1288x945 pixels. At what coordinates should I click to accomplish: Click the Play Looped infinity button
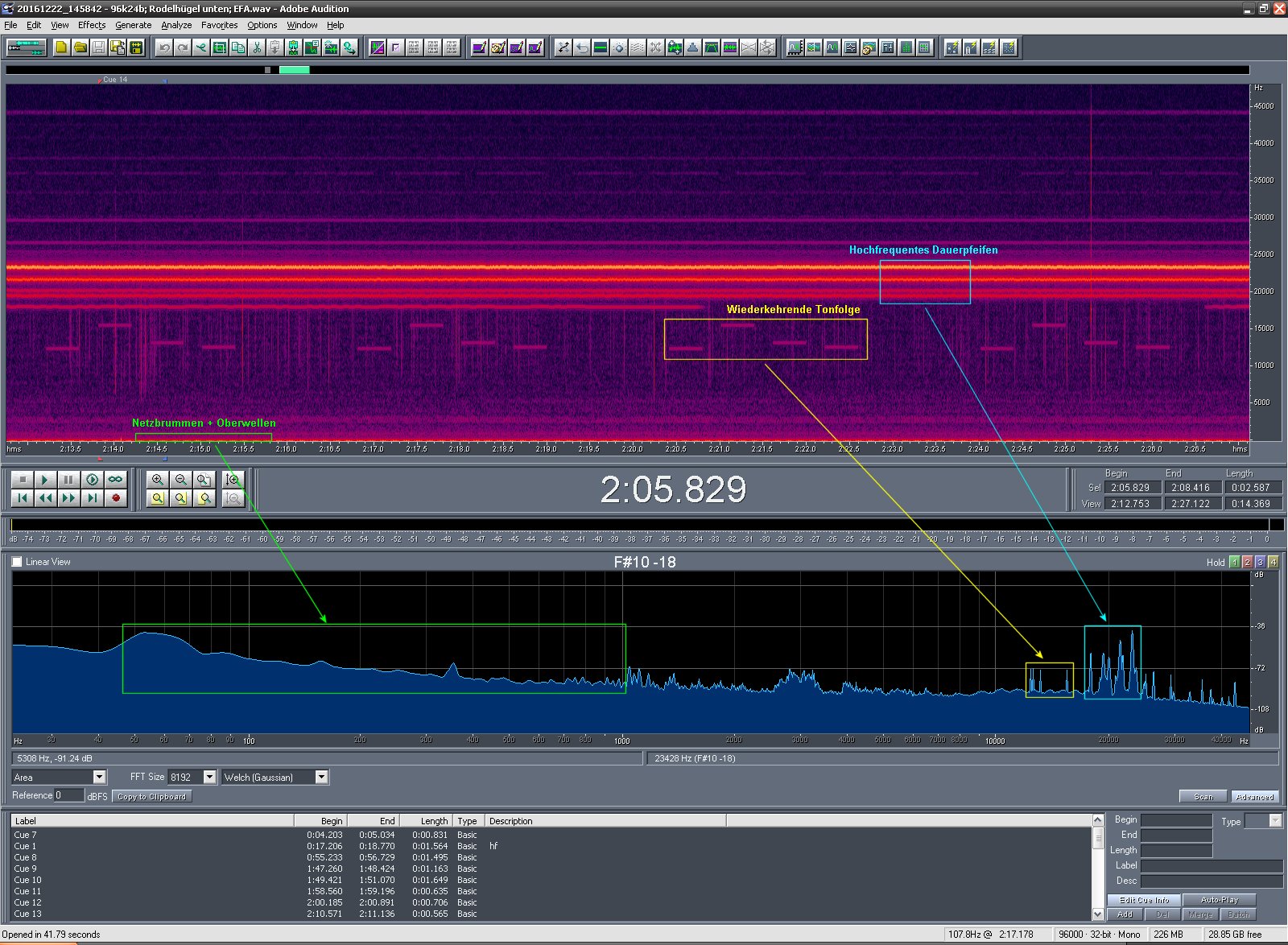pyautogui.click(x=116, y=480)
